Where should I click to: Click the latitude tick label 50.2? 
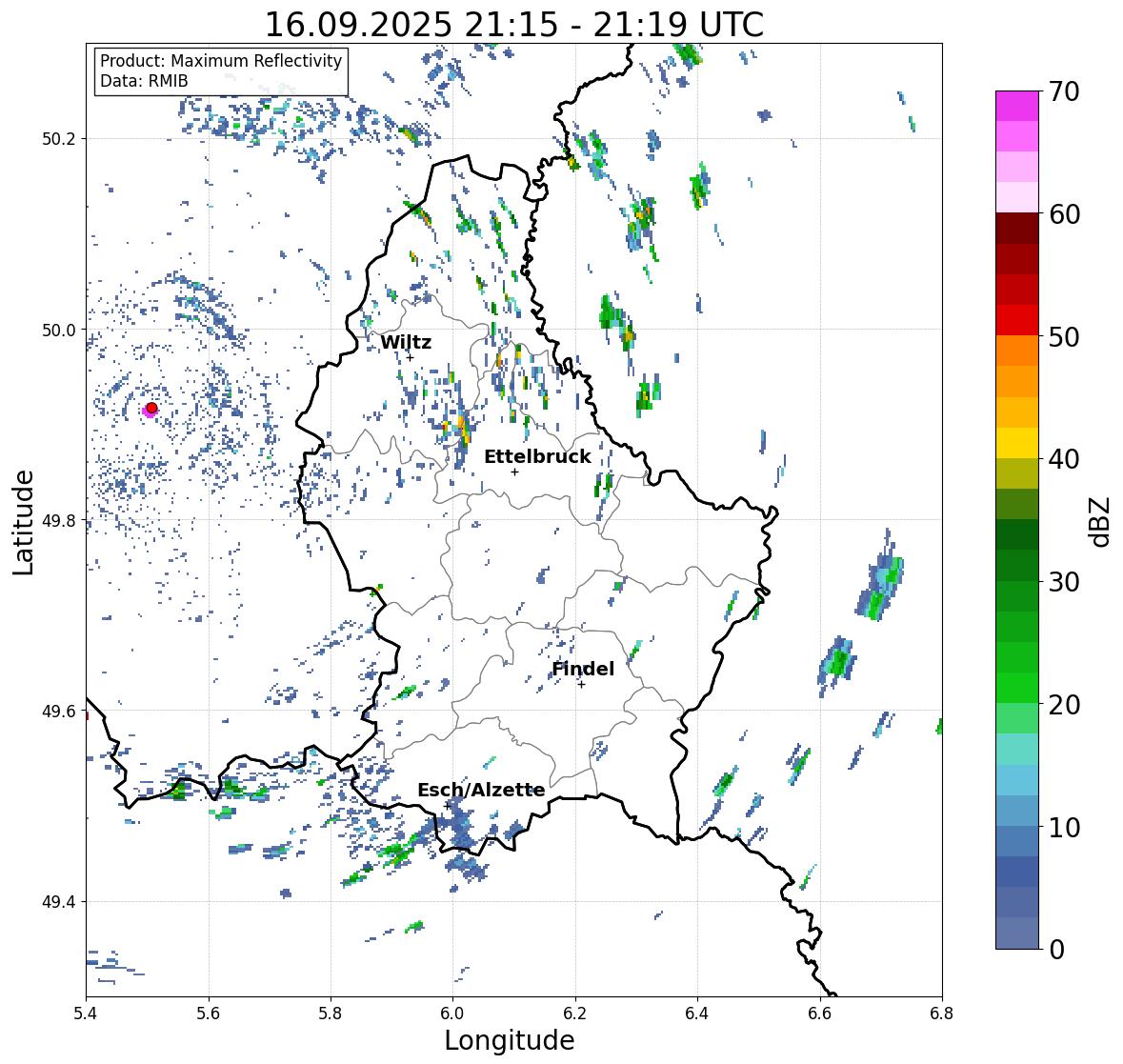[59, 139]
